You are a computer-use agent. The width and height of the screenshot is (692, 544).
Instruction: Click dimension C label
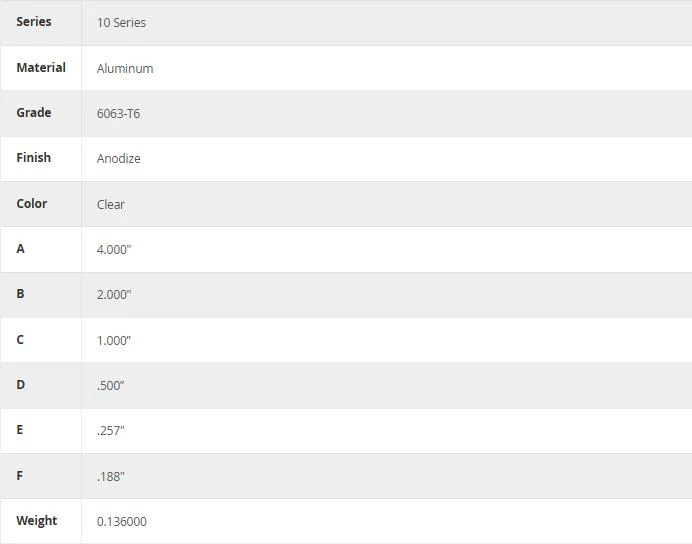pos(20,340)
